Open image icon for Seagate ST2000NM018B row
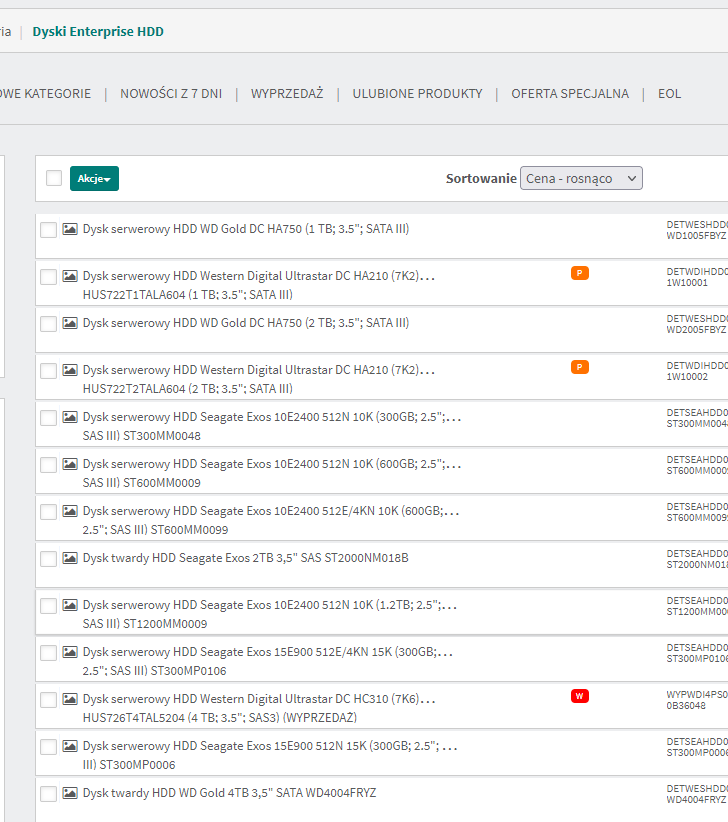The width and height of the screenshot is (728, 822). tap(70, 558)
